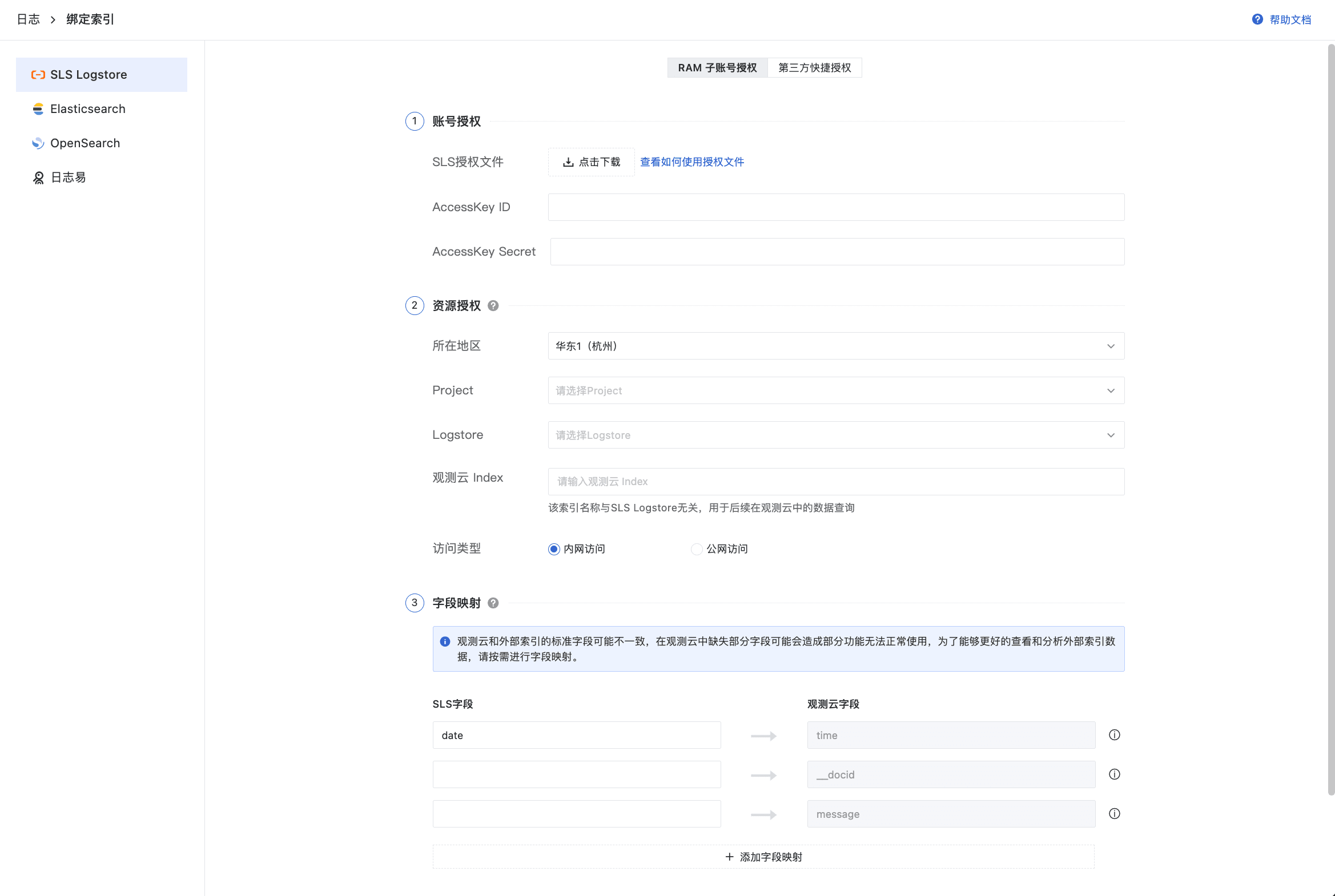Click the download icon in 点击下载
Screen dimensions: 1335x896
point(568,162)
